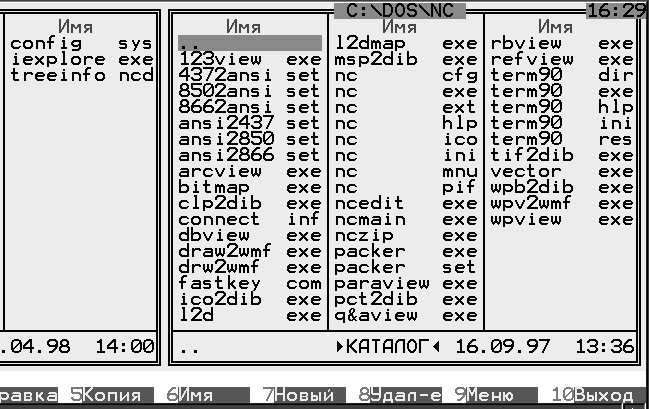The width and height of the screenshot is (649, 409).
Task: Select treeinfo ncd in left panel
Action: tap(82, 75)
